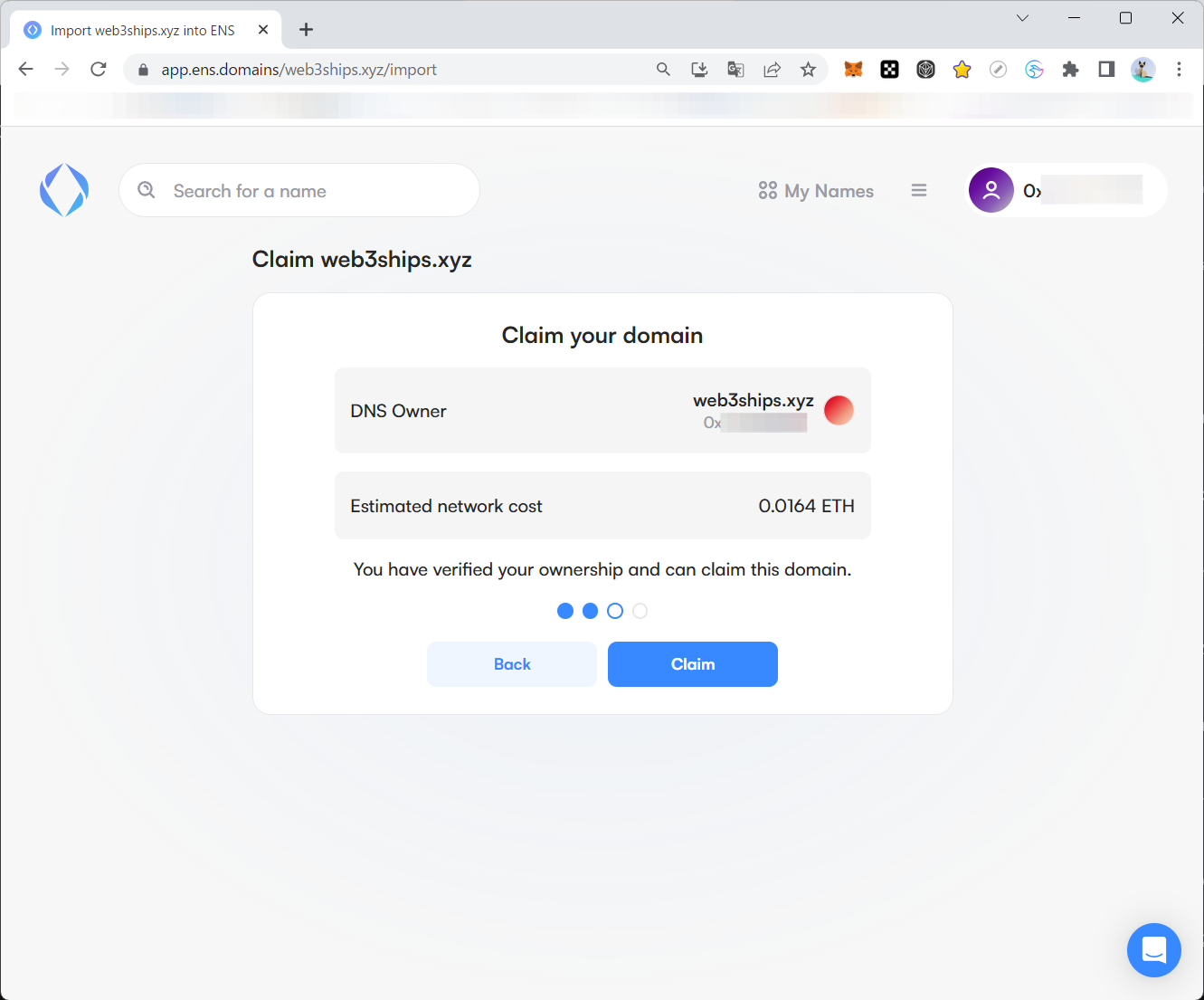
Task: Bookmark this page with star icon
Action: coord(808,70)
